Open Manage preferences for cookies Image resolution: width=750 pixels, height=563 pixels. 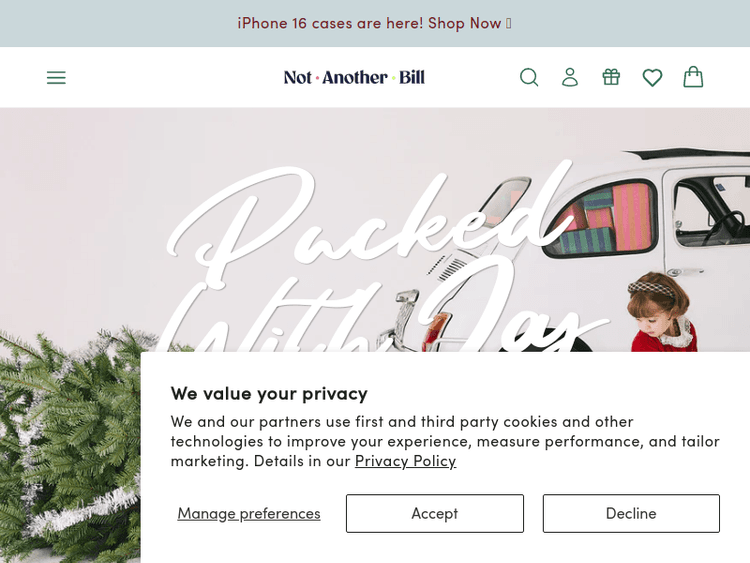click(249, 513)
